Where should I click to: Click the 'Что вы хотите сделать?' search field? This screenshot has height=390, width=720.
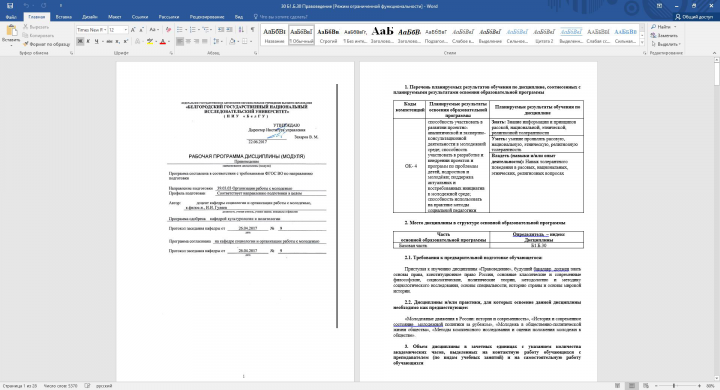coord(280,17)
